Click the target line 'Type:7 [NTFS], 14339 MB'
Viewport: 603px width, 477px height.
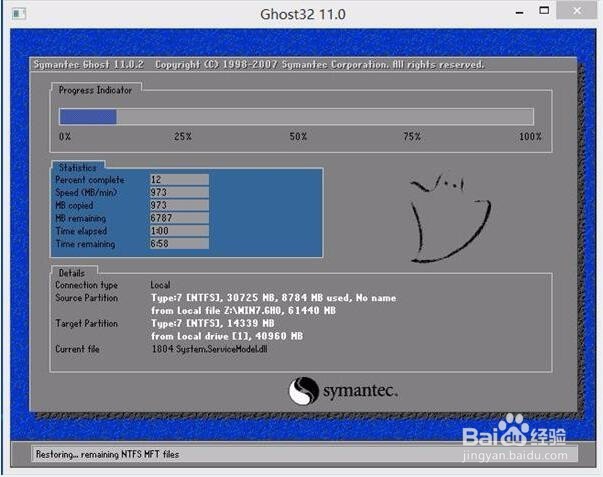click(212, 323)
